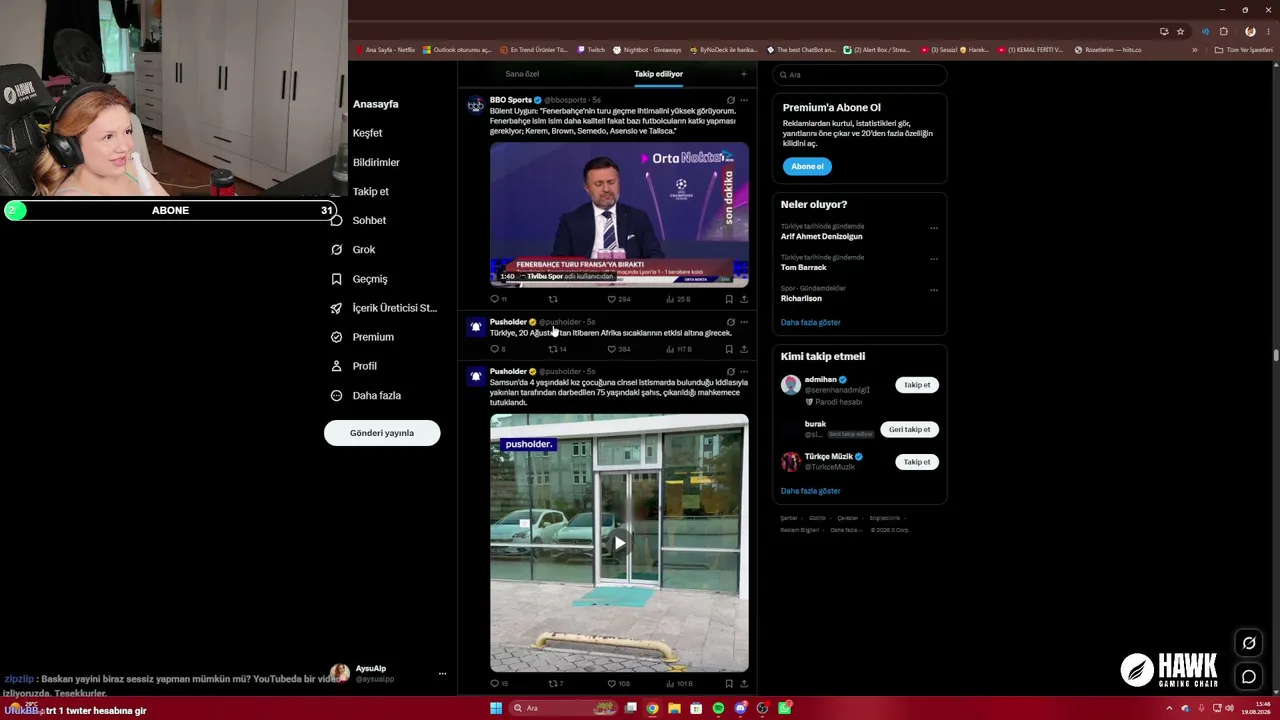Open Daha fazla in the sidebar

376,395
